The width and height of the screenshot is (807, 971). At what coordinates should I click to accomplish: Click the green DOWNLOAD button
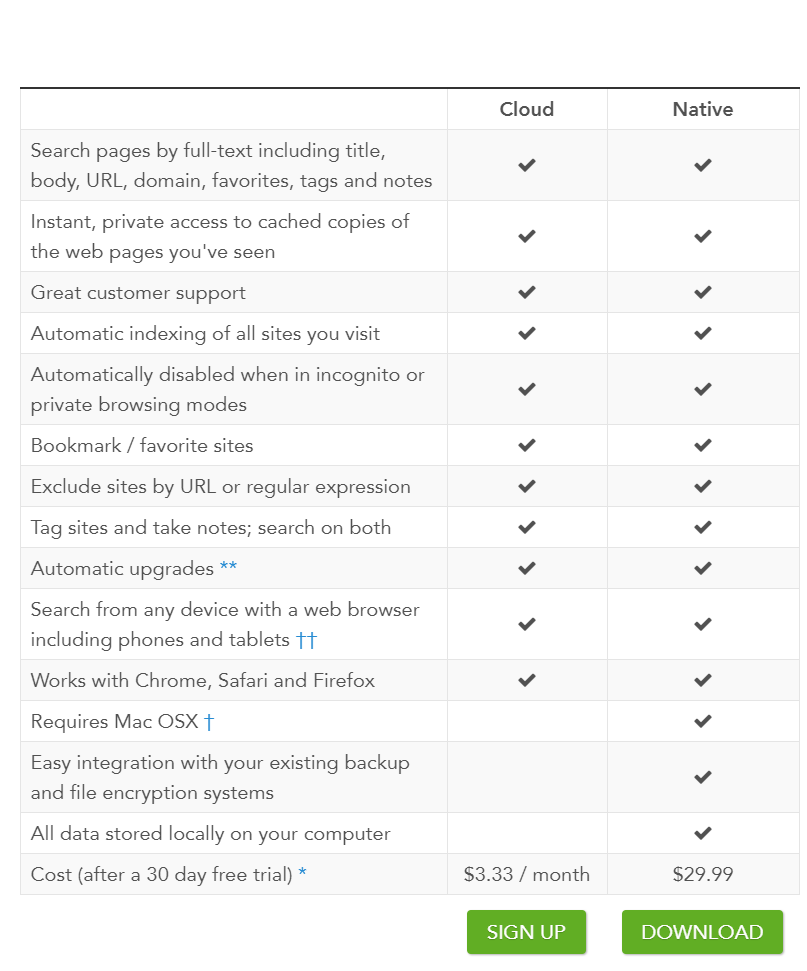(702, 932)
